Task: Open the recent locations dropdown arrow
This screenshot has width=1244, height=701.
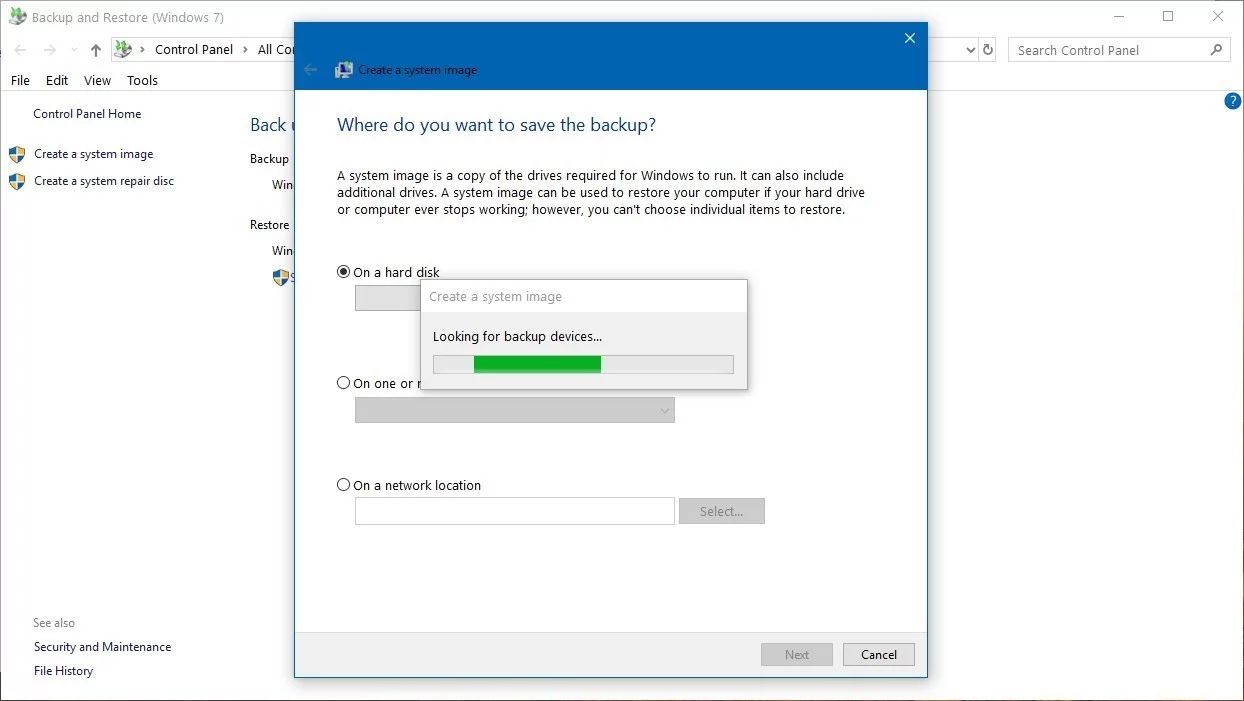Action: coord(74,50)
